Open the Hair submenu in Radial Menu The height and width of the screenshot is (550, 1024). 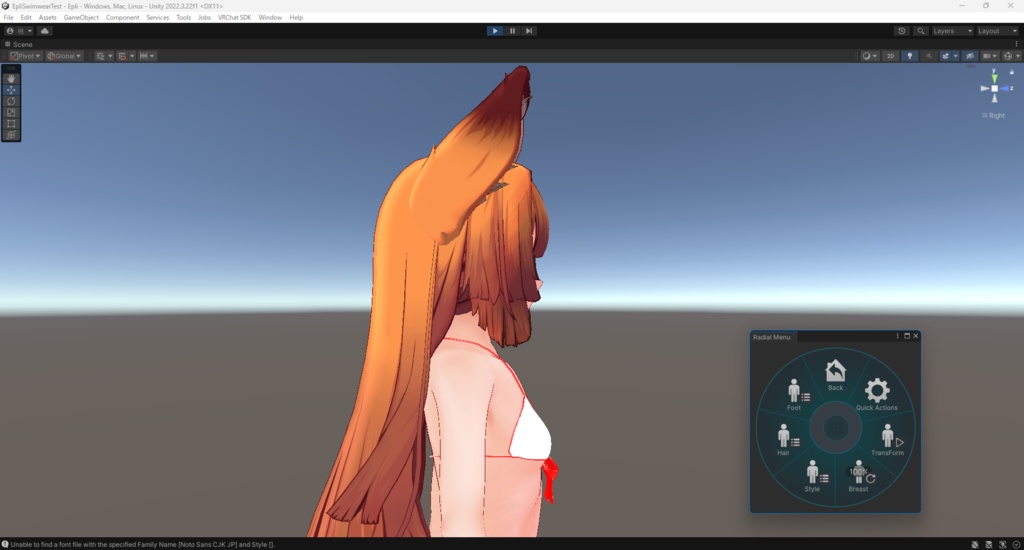(787, 439)
